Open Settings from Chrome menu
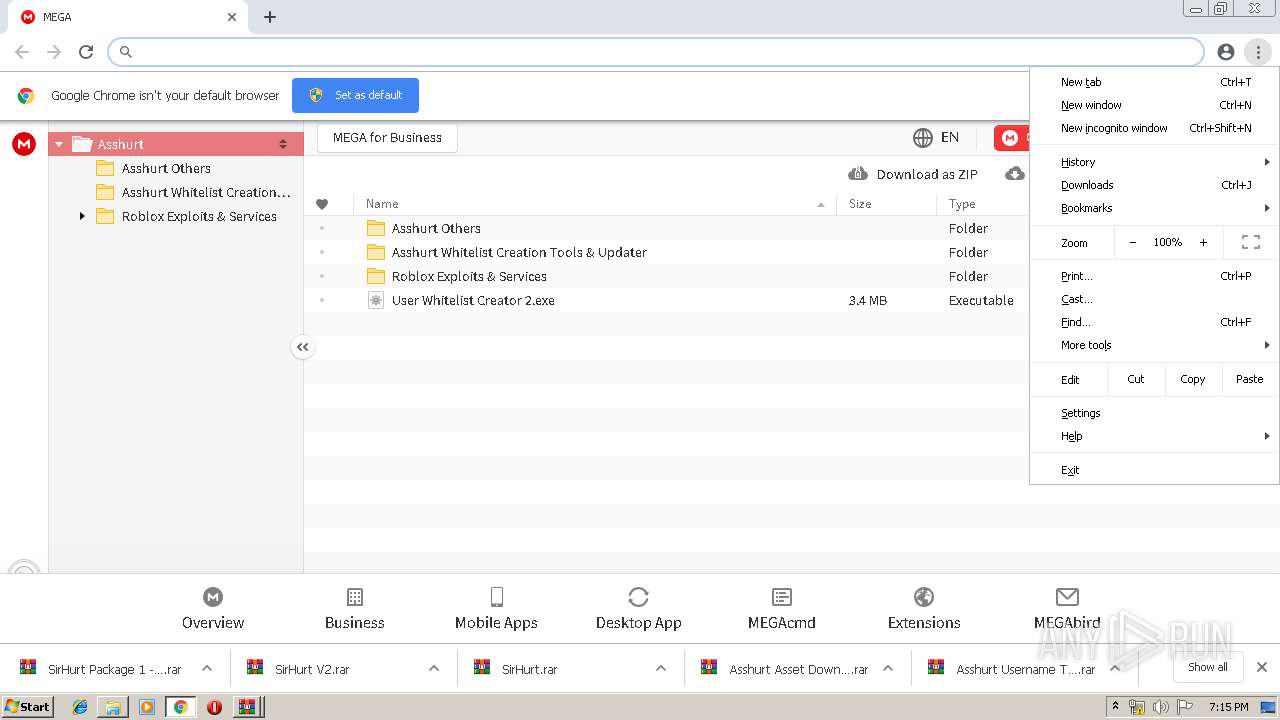This screenshot has height=720, width=1280. tap(1154, 413)
